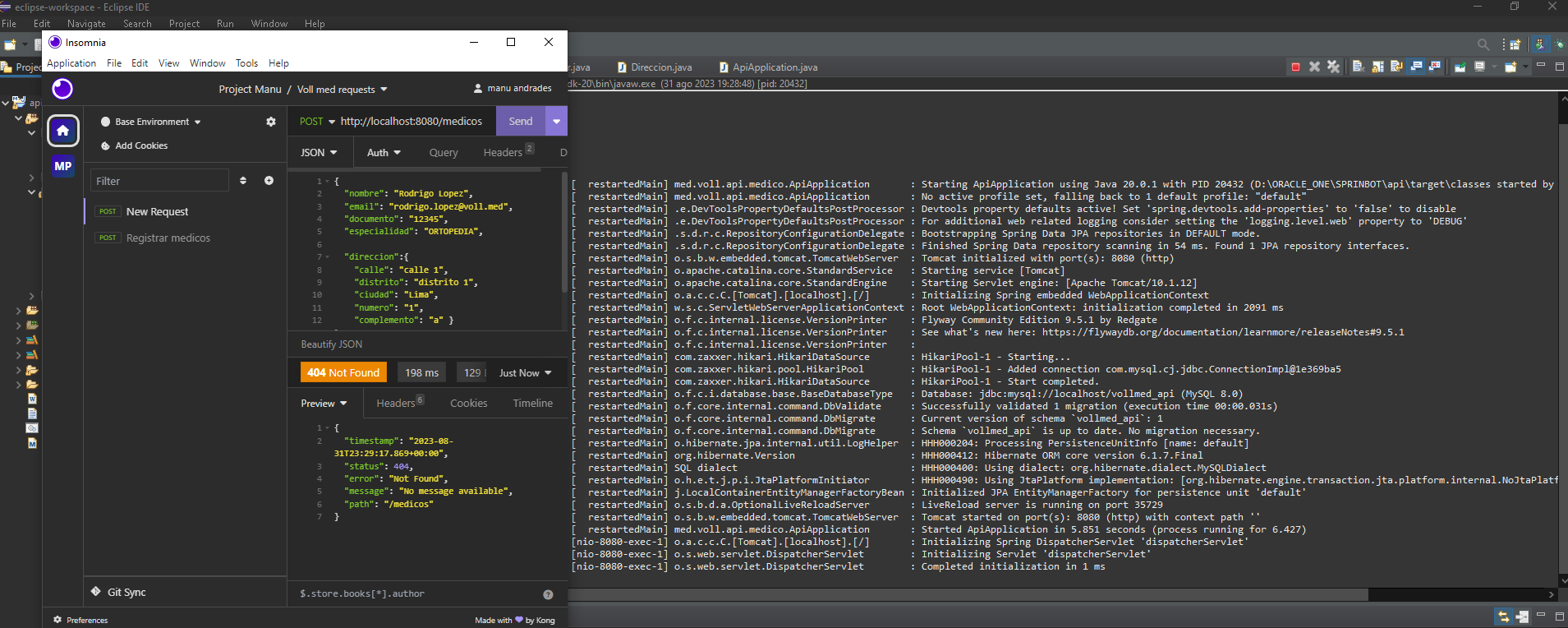Click the 198 ms response time badge

[x=421, y=373]
